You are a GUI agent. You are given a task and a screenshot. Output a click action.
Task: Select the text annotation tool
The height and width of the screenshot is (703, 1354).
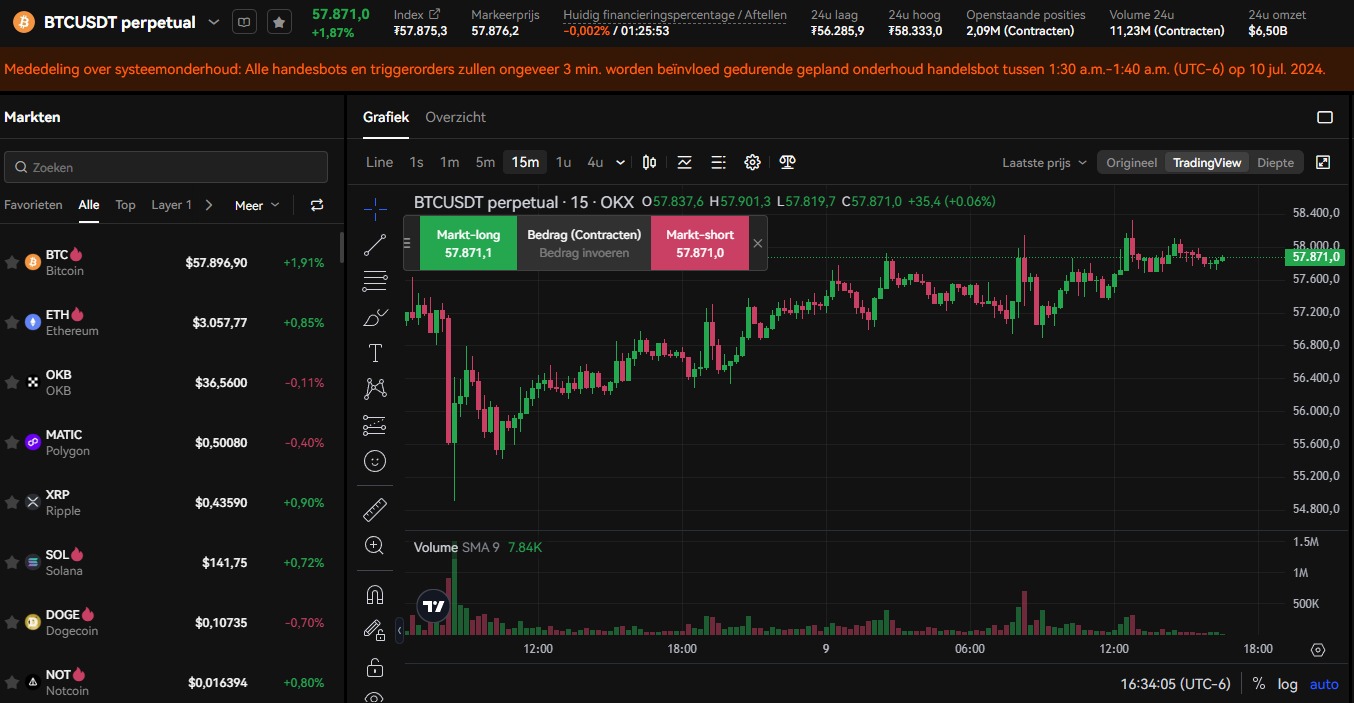[375, 352]
